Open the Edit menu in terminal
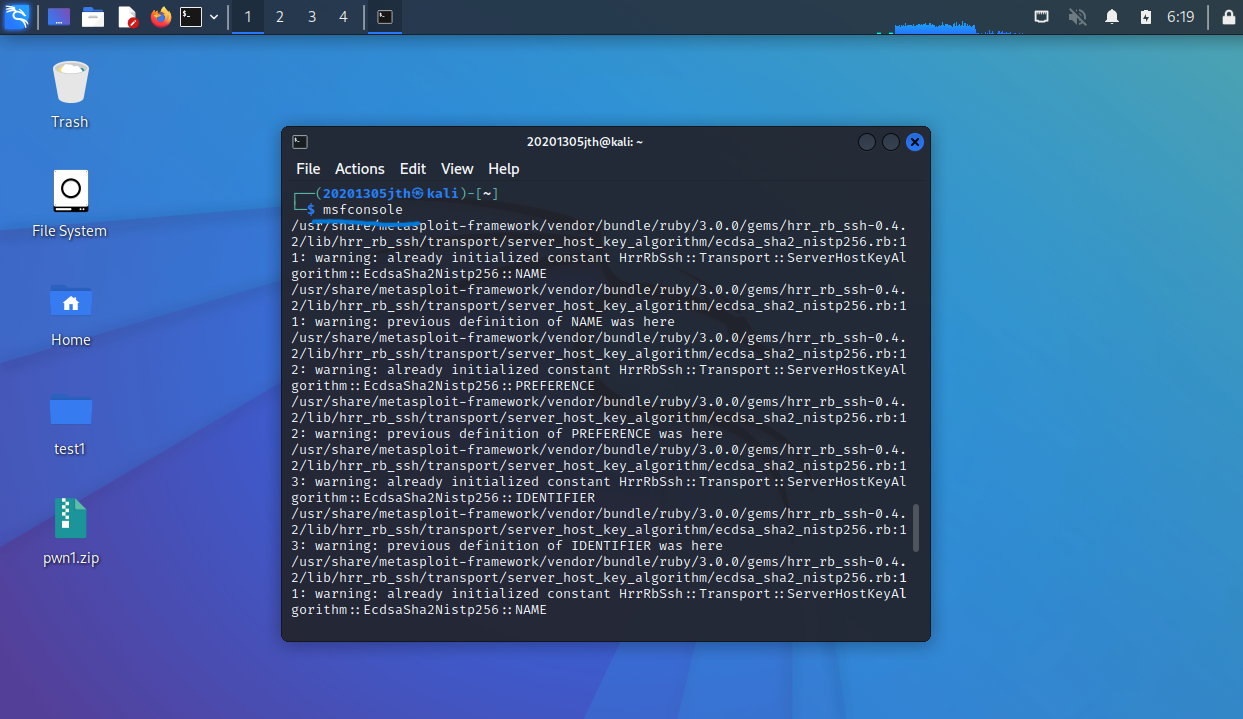Viewport: 1243px width, 719px height. pos(413,169)
